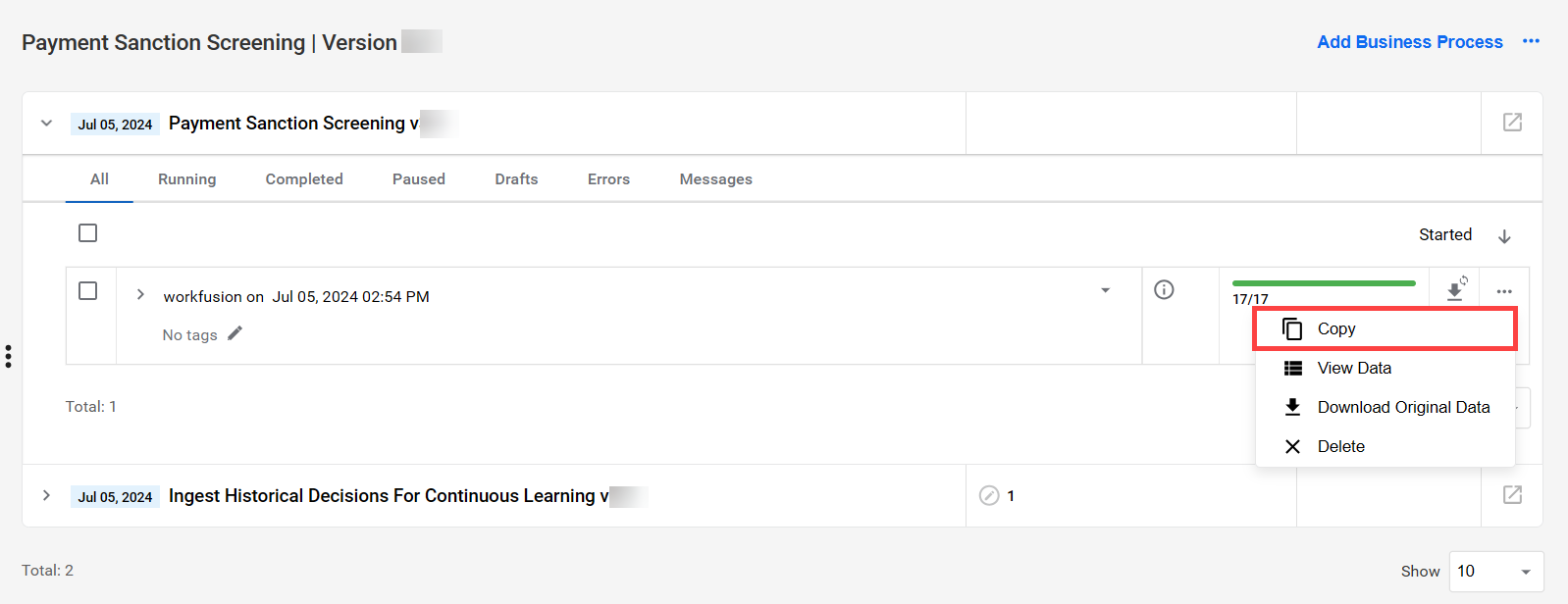Check the workfusion run row checkbox
The height and width of the screenshot is (604, 1568).
pos(87,290)
